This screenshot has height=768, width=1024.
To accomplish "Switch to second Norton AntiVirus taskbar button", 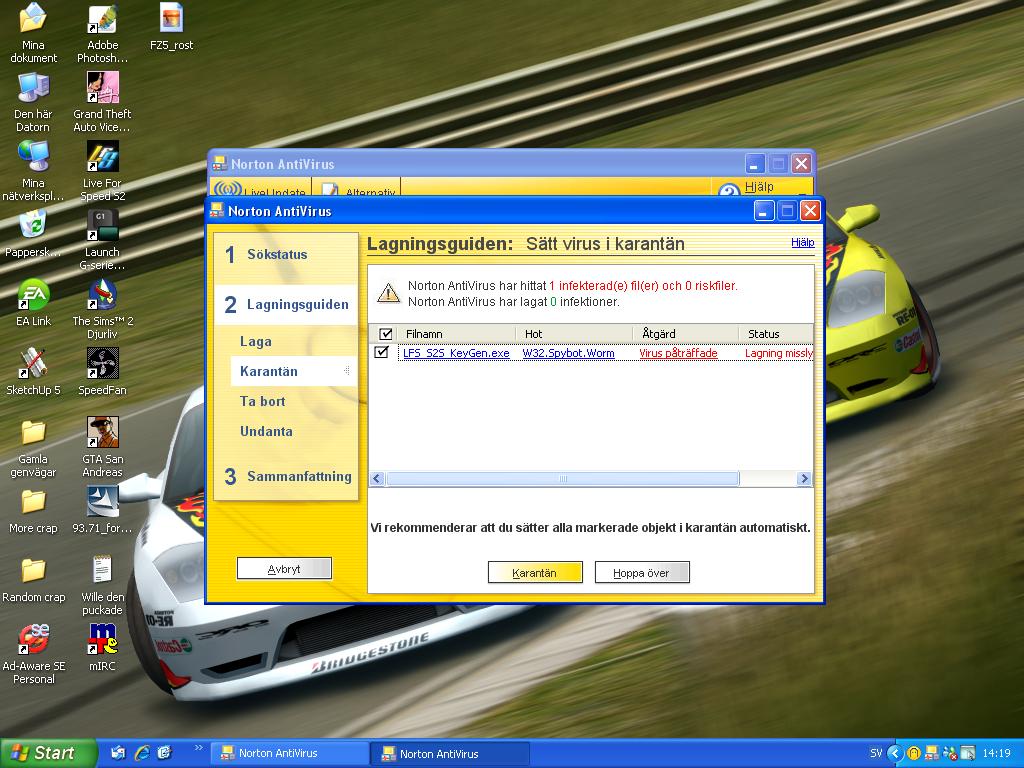I will (x=451, y=753).
